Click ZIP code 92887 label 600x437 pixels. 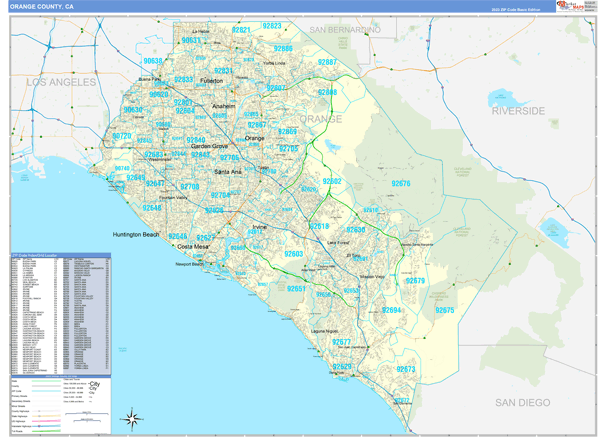pyautogui.click(x=328, y=62)
